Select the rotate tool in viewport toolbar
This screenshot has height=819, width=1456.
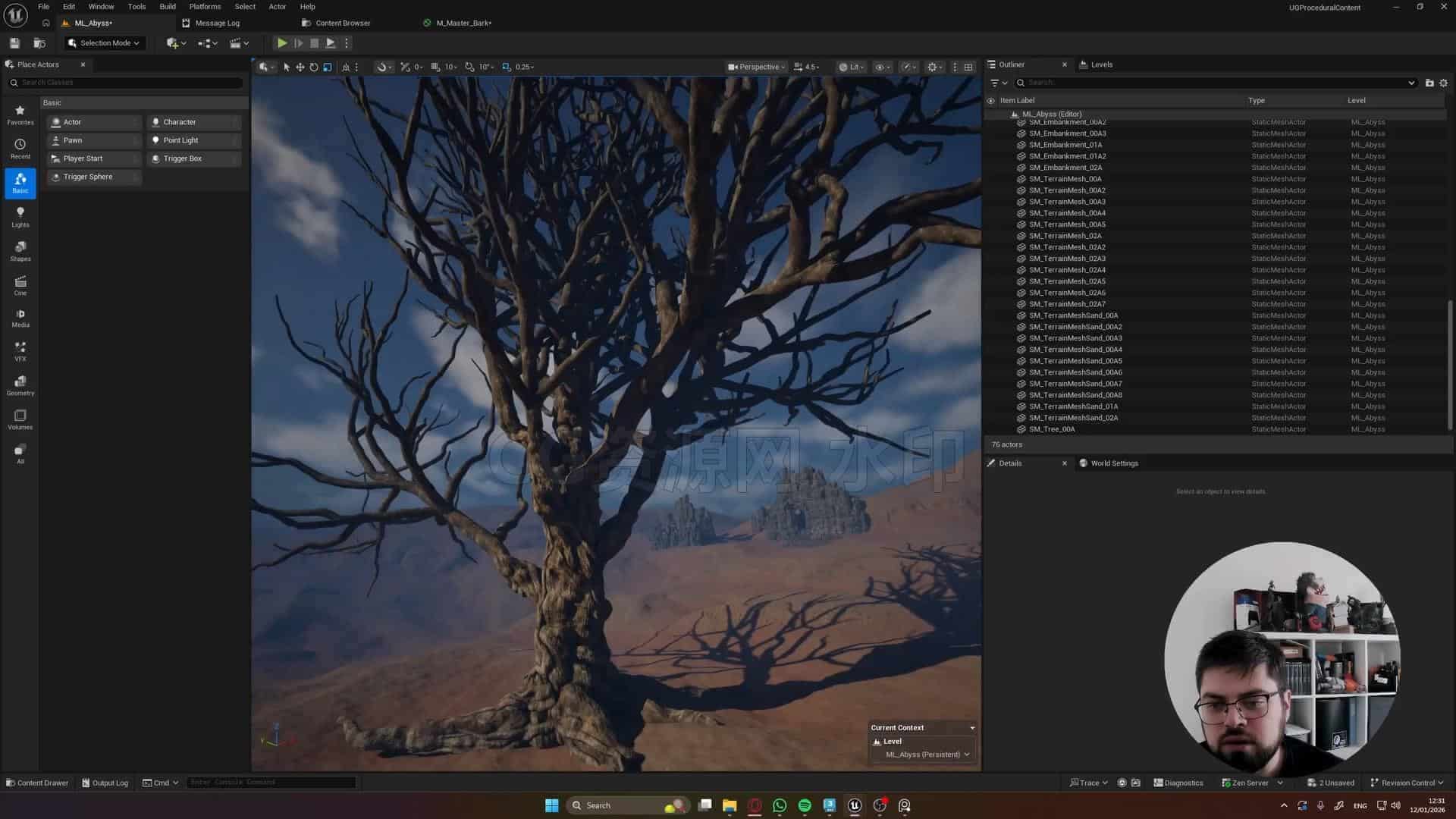coord(314,67)
